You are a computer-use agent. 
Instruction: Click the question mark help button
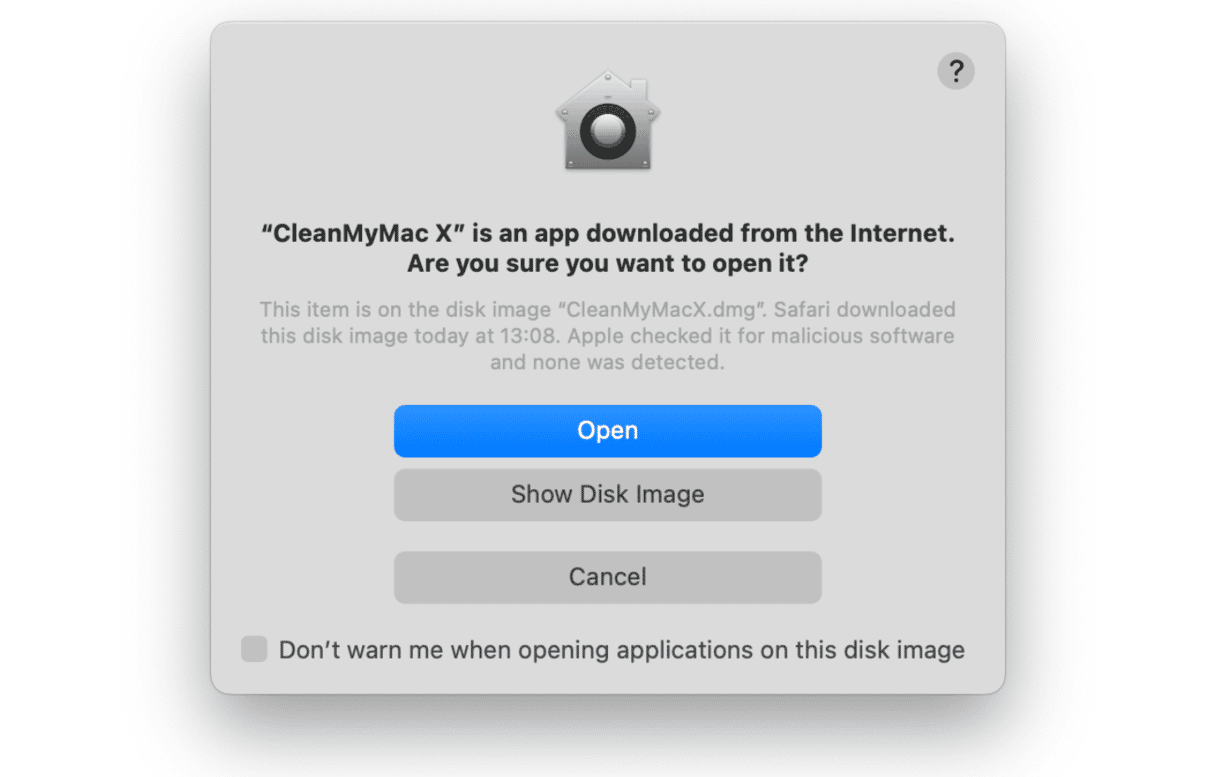pyautogui.click(x=956, y=71)
